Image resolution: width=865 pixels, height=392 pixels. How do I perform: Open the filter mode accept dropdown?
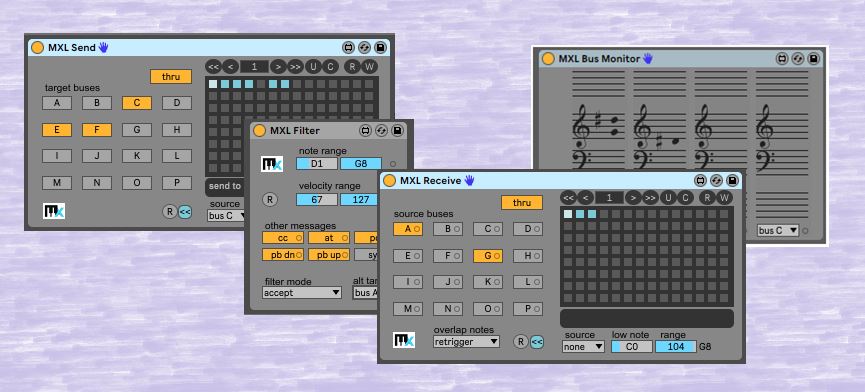[x=302, y=293]
